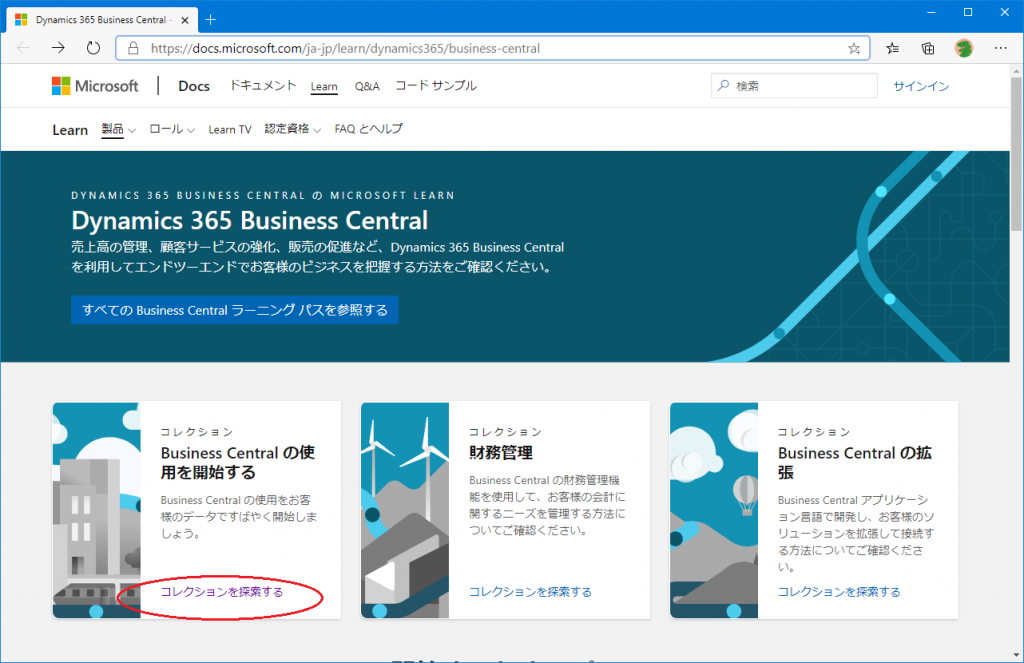Go back with the browser back arrow
This screenshot has height=663, width=1024.
pos(24,48)
